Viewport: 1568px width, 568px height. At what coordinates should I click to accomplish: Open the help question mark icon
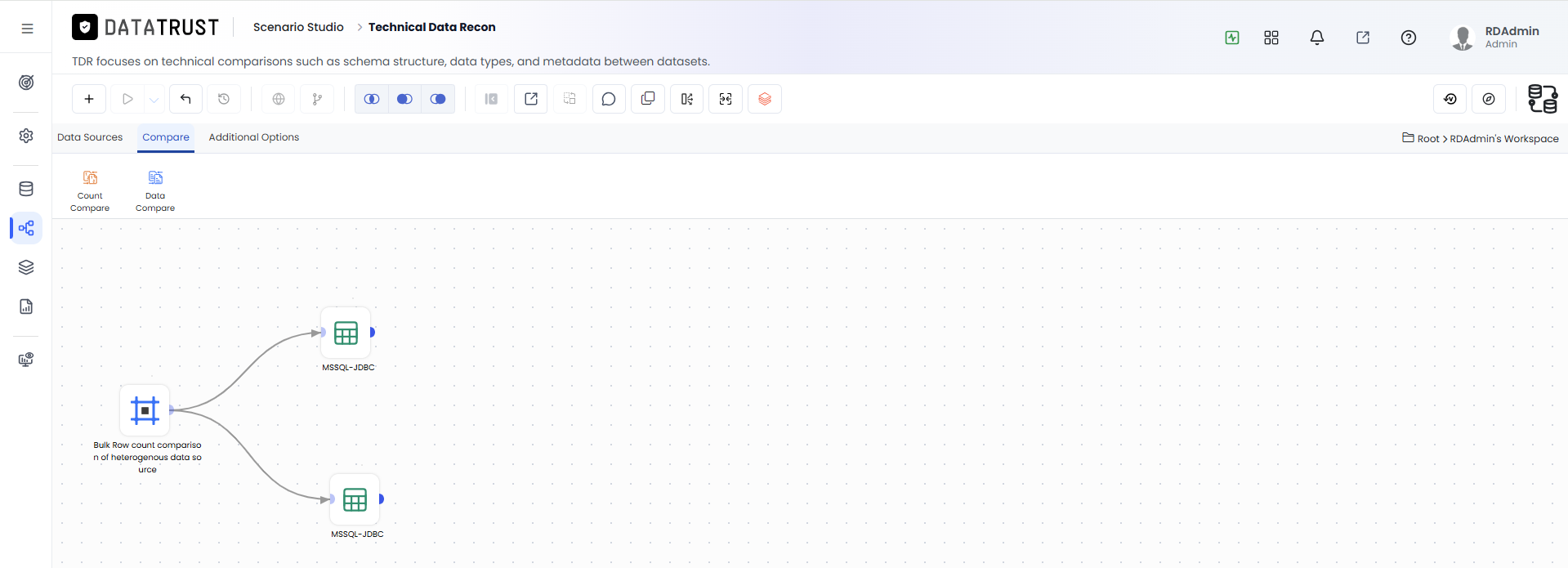point(1409,38)
